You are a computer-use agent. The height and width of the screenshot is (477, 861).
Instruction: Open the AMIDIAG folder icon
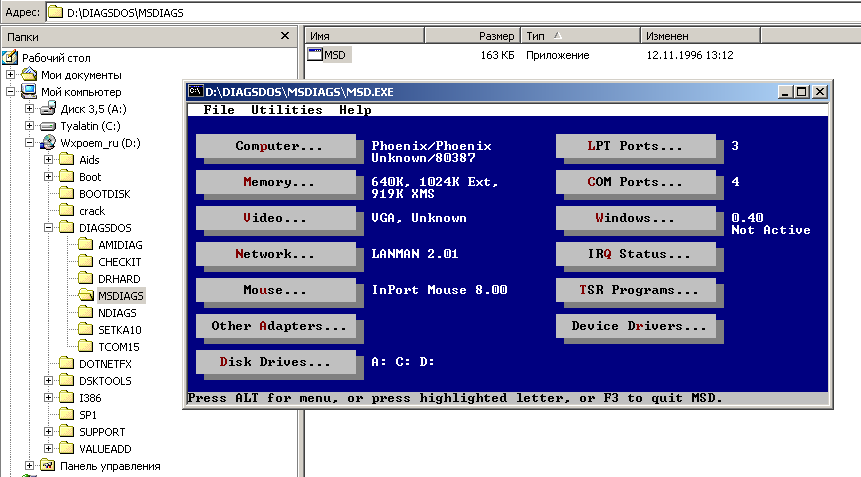click(x=86, y=244)
